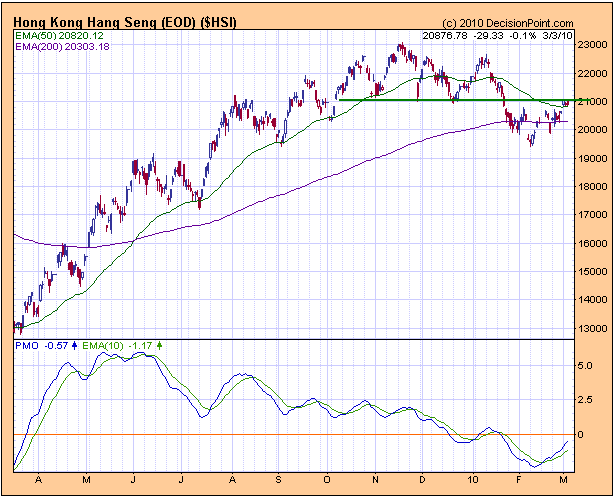This screenshot has height=497, width=614.
Task: Click the green horizontal support line
Action: click(450, 100)
